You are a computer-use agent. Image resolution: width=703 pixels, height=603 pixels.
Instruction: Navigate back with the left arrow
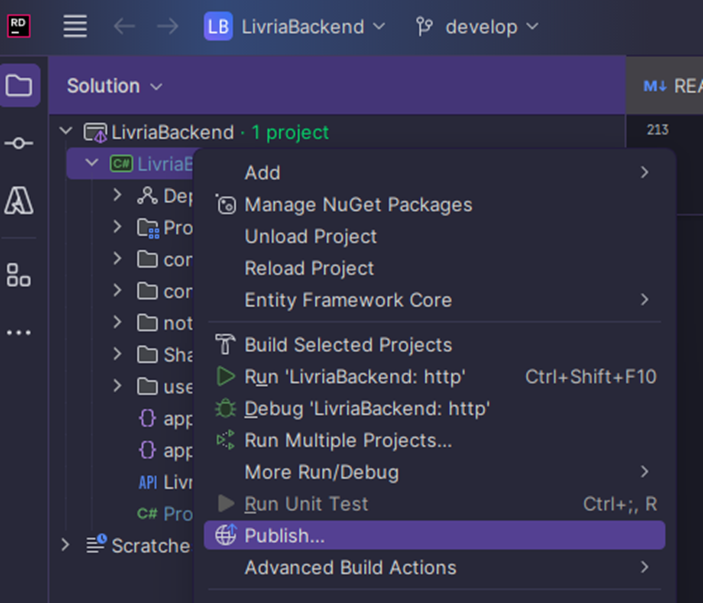pos(124,26)
